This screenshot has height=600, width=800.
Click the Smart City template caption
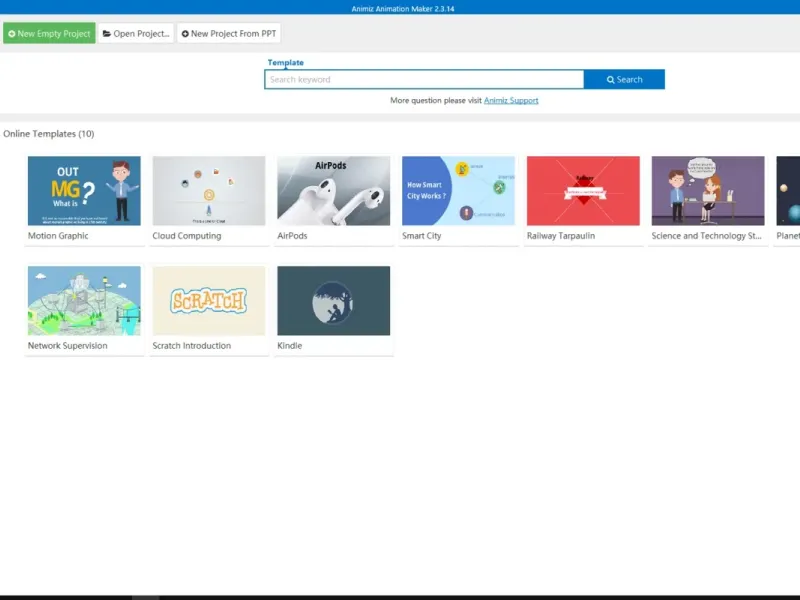[421, 236]
